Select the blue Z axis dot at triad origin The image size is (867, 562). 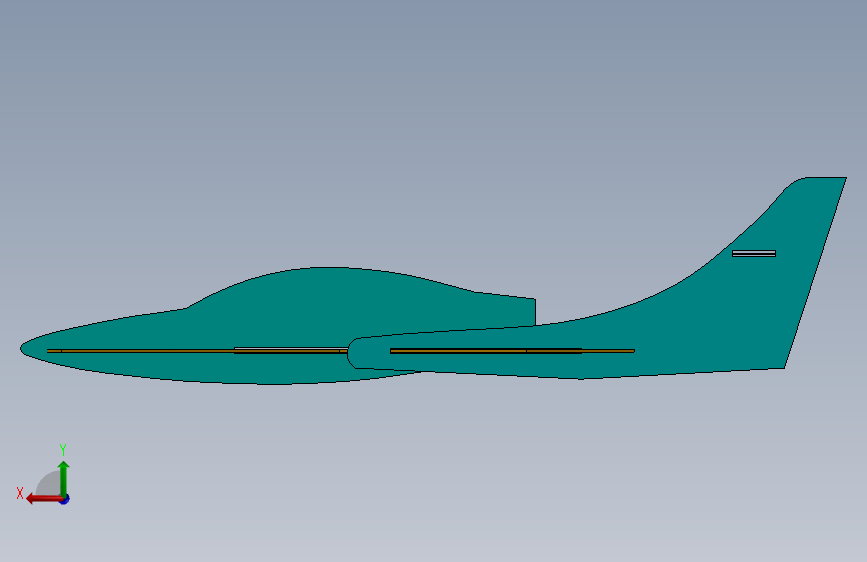(65, 499)
